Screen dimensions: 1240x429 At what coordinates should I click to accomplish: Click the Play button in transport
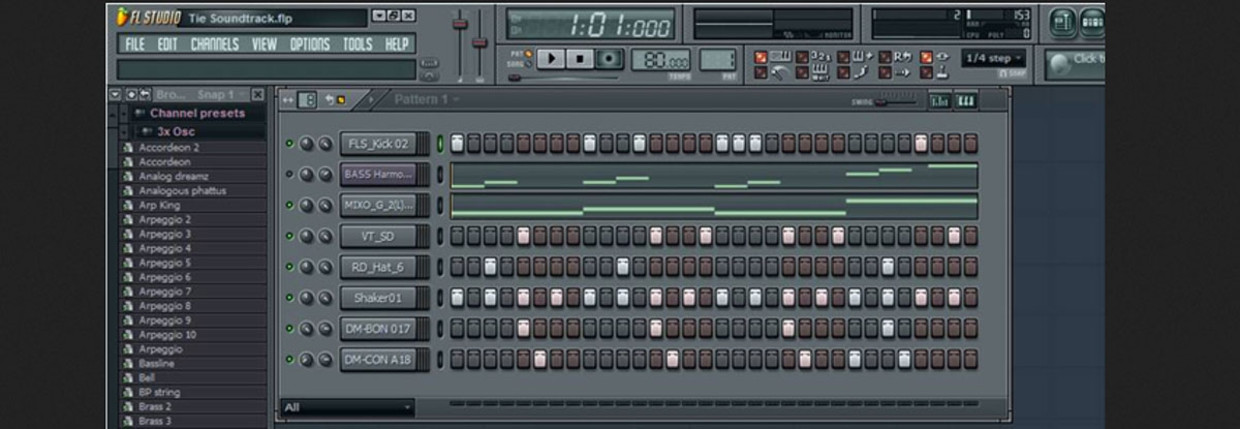[551, 59]
